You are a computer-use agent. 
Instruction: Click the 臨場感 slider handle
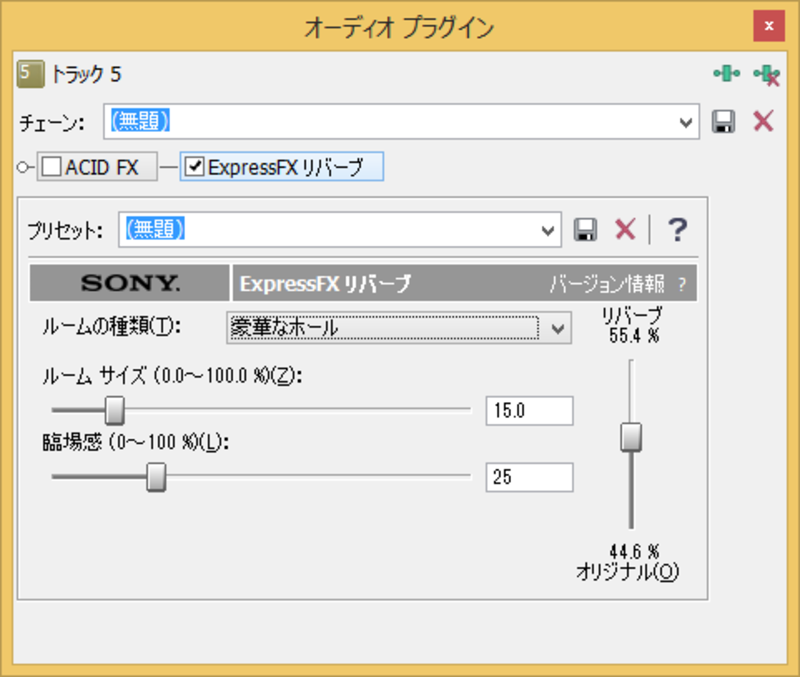[x=156, y=477]
